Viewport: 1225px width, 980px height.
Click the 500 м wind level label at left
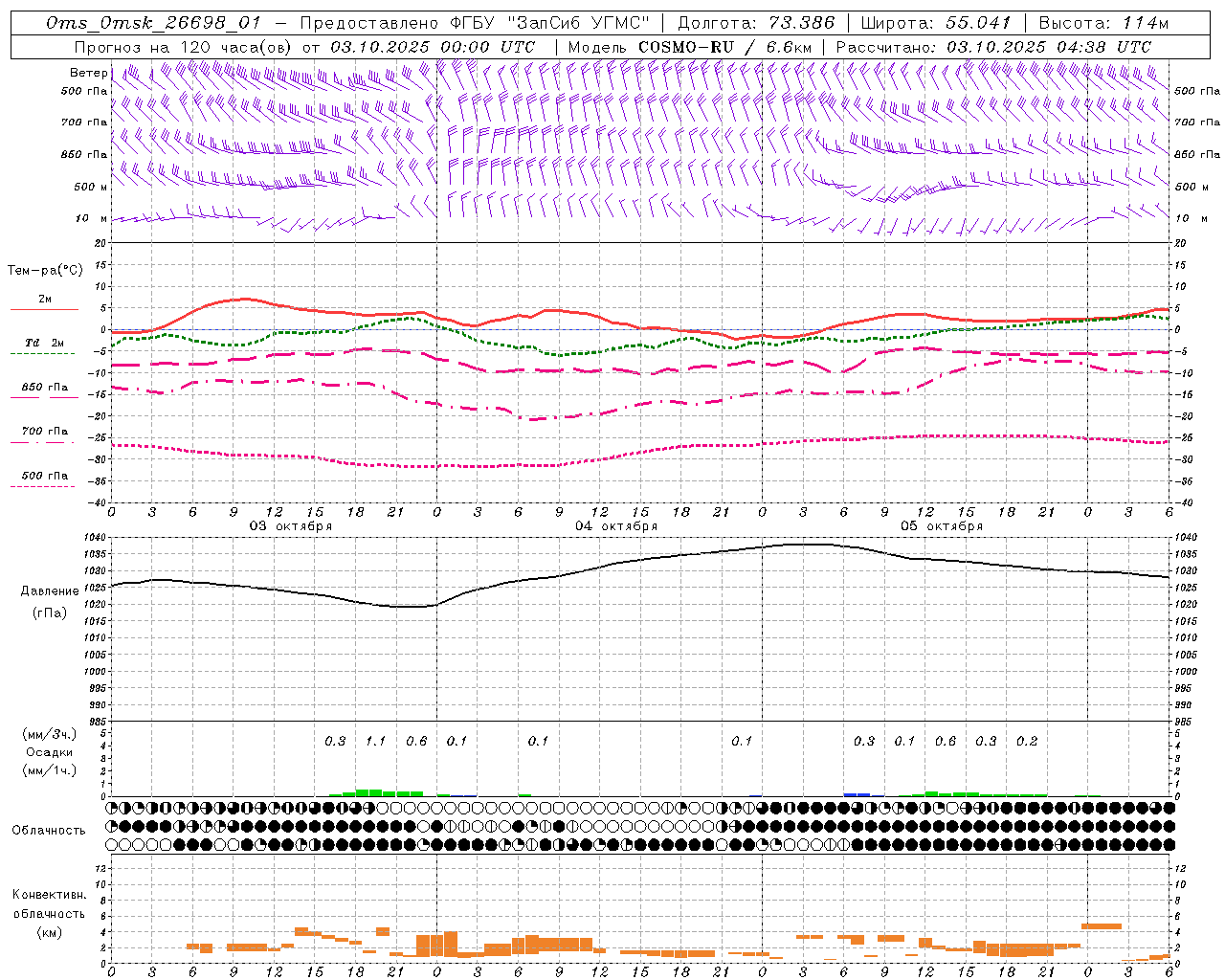[91, 187]
